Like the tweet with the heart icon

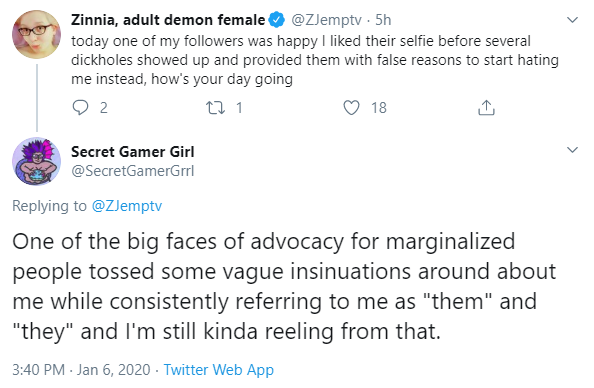tap(351, 108)
